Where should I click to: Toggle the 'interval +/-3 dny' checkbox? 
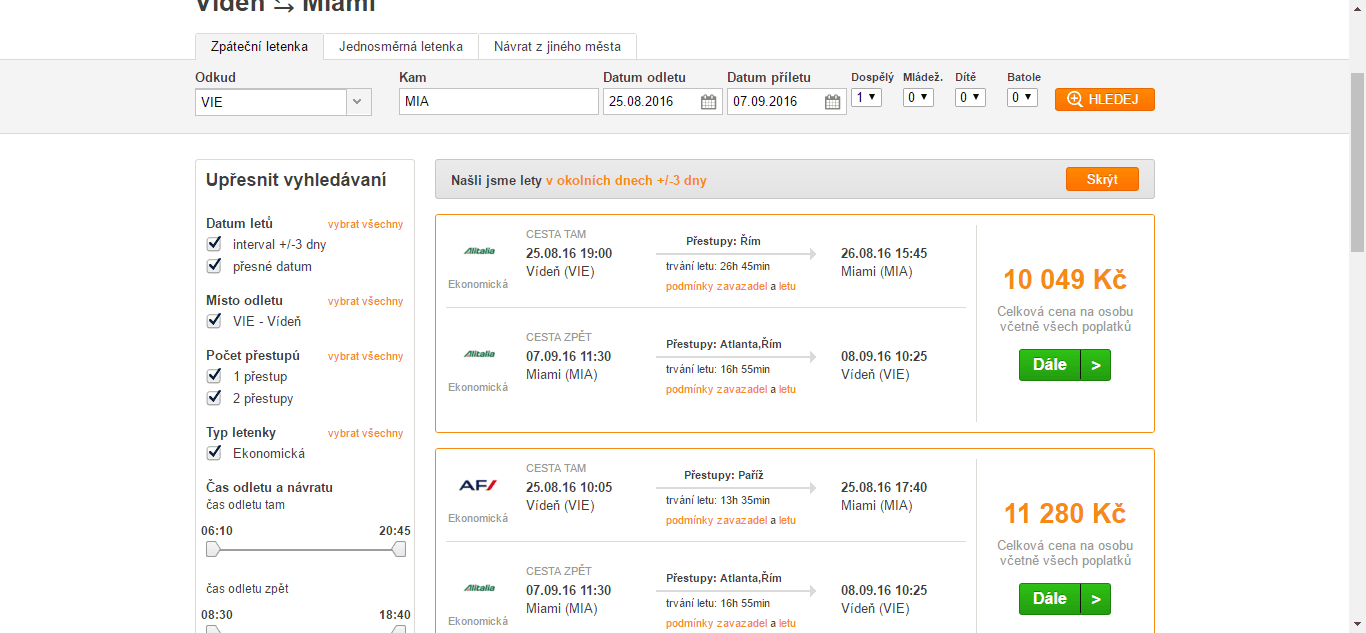click(214, 243)
